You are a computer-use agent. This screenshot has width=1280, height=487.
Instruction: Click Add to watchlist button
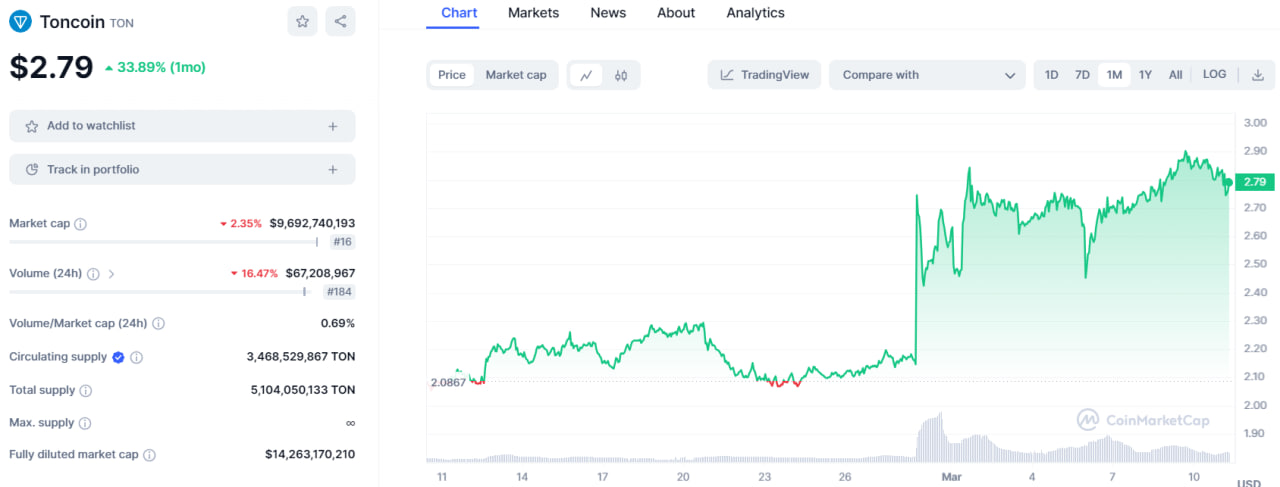[x=182, y=126]
